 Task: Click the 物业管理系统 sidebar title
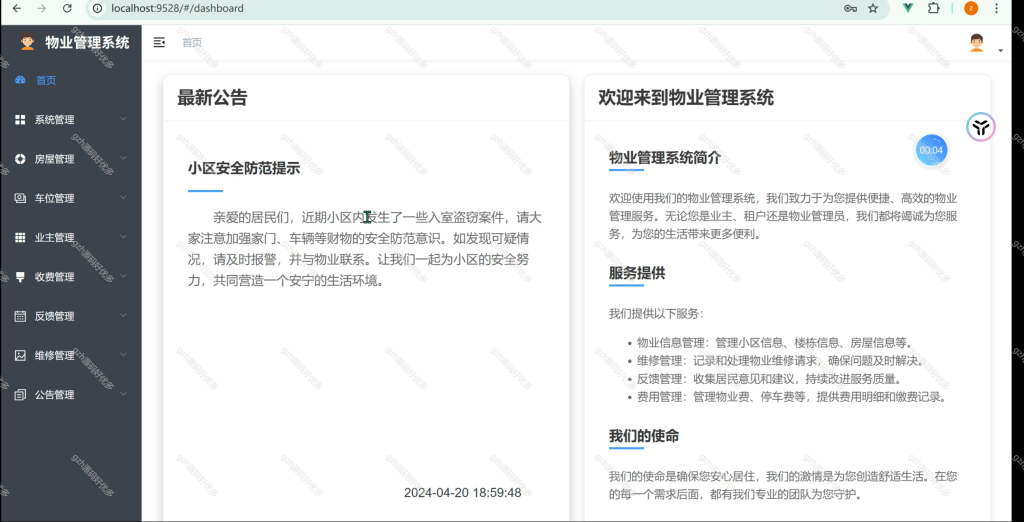[87, 42]
